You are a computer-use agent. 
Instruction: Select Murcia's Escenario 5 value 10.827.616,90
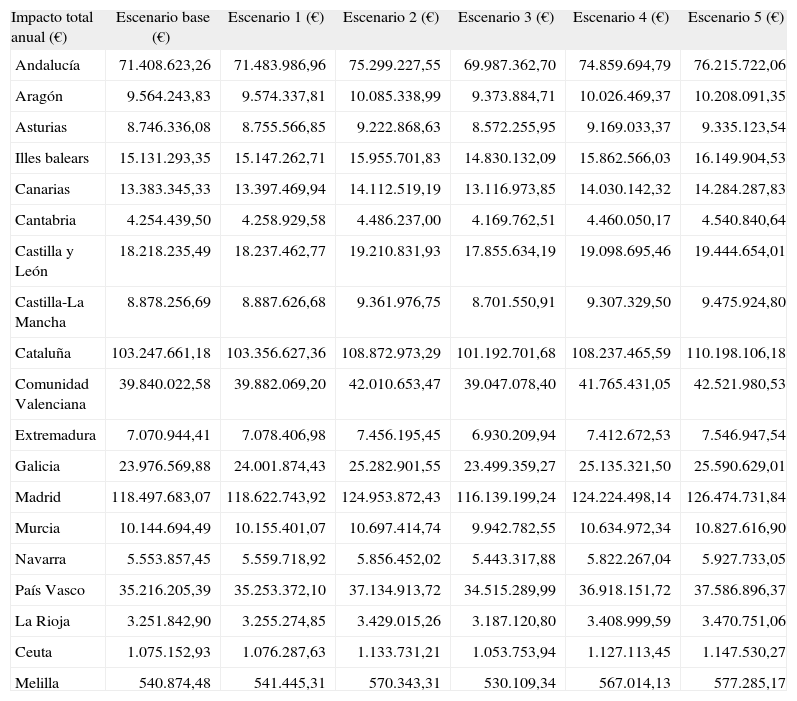[736, 528]
